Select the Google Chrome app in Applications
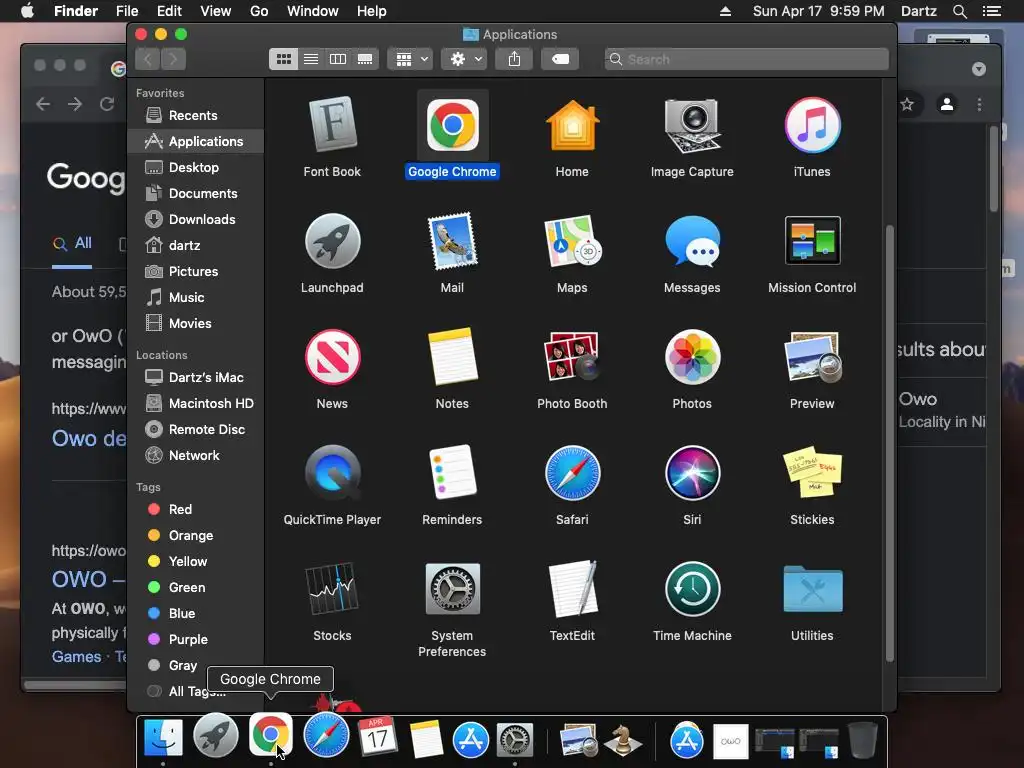Image resolution: width=1024 pixels, height=768 pixels. point(452,125)
